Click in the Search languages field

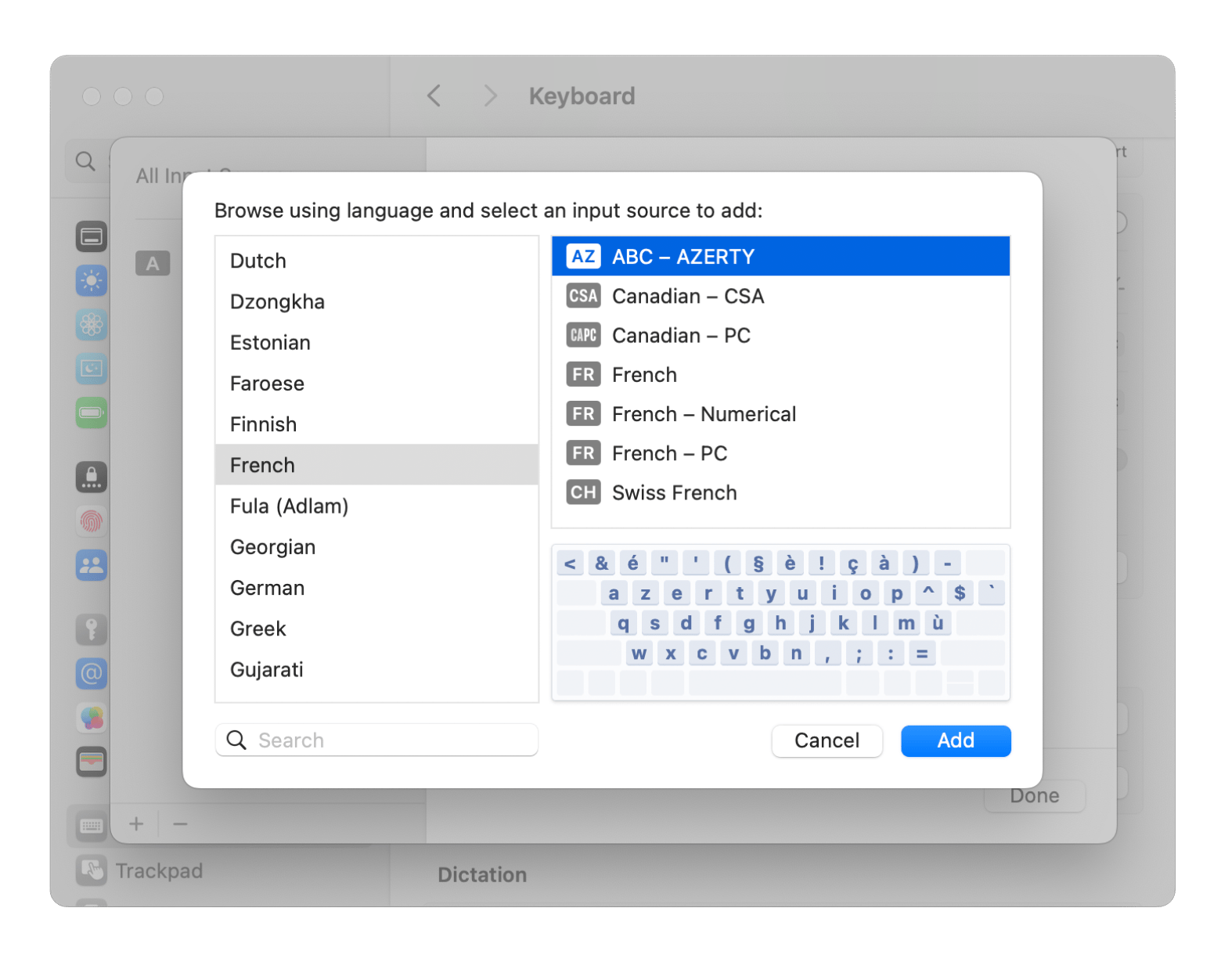pos(376,740)
